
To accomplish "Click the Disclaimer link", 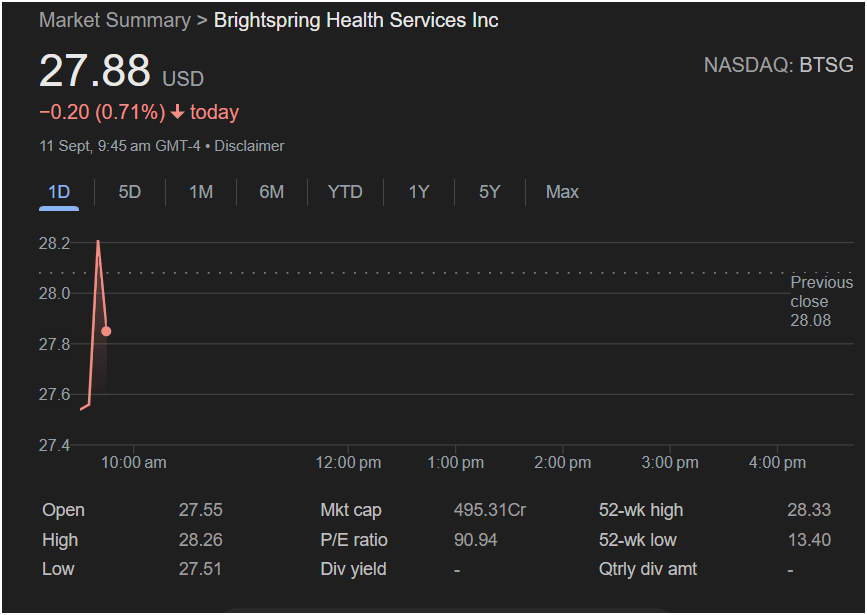I will coord(249,146).
